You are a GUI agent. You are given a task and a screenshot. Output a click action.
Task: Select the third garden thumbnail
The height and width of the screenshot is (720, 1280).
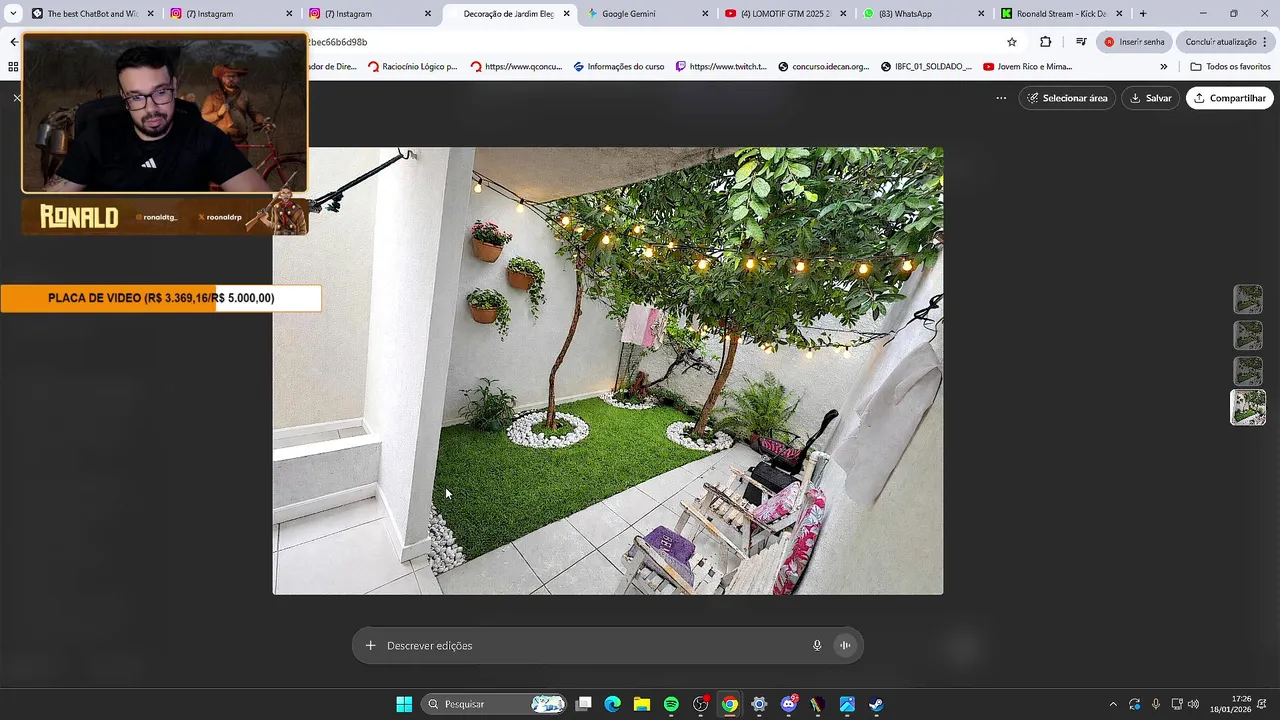[1248, 371]
